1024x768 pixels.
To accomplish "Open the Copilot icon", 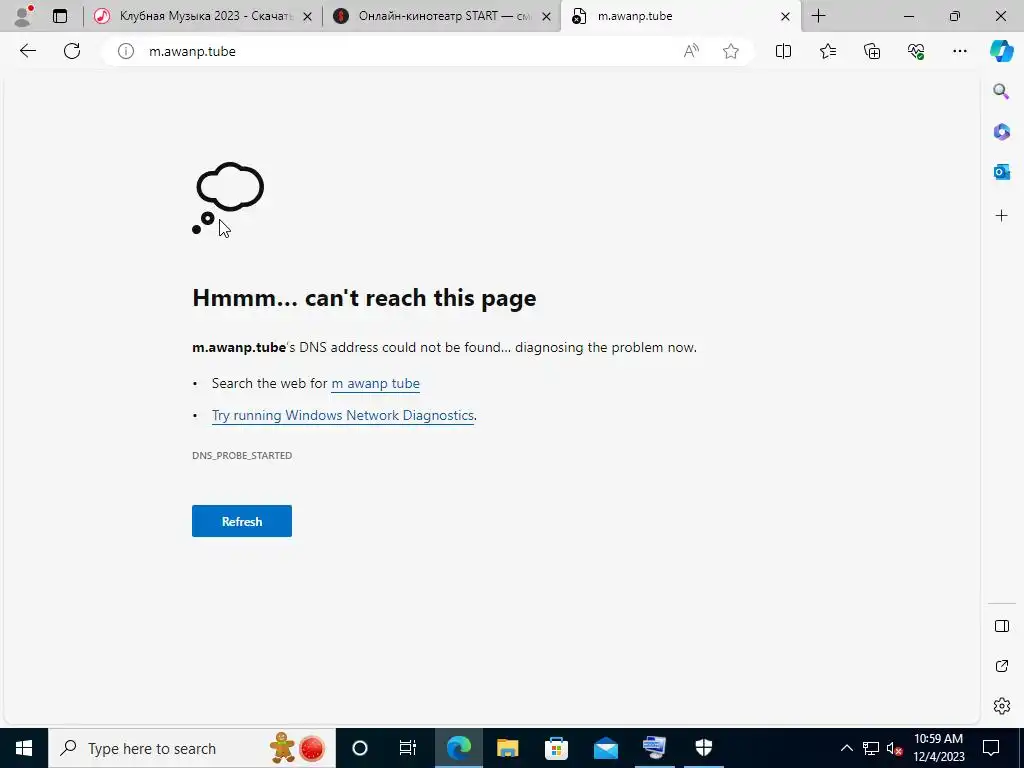I will 1002,51.
